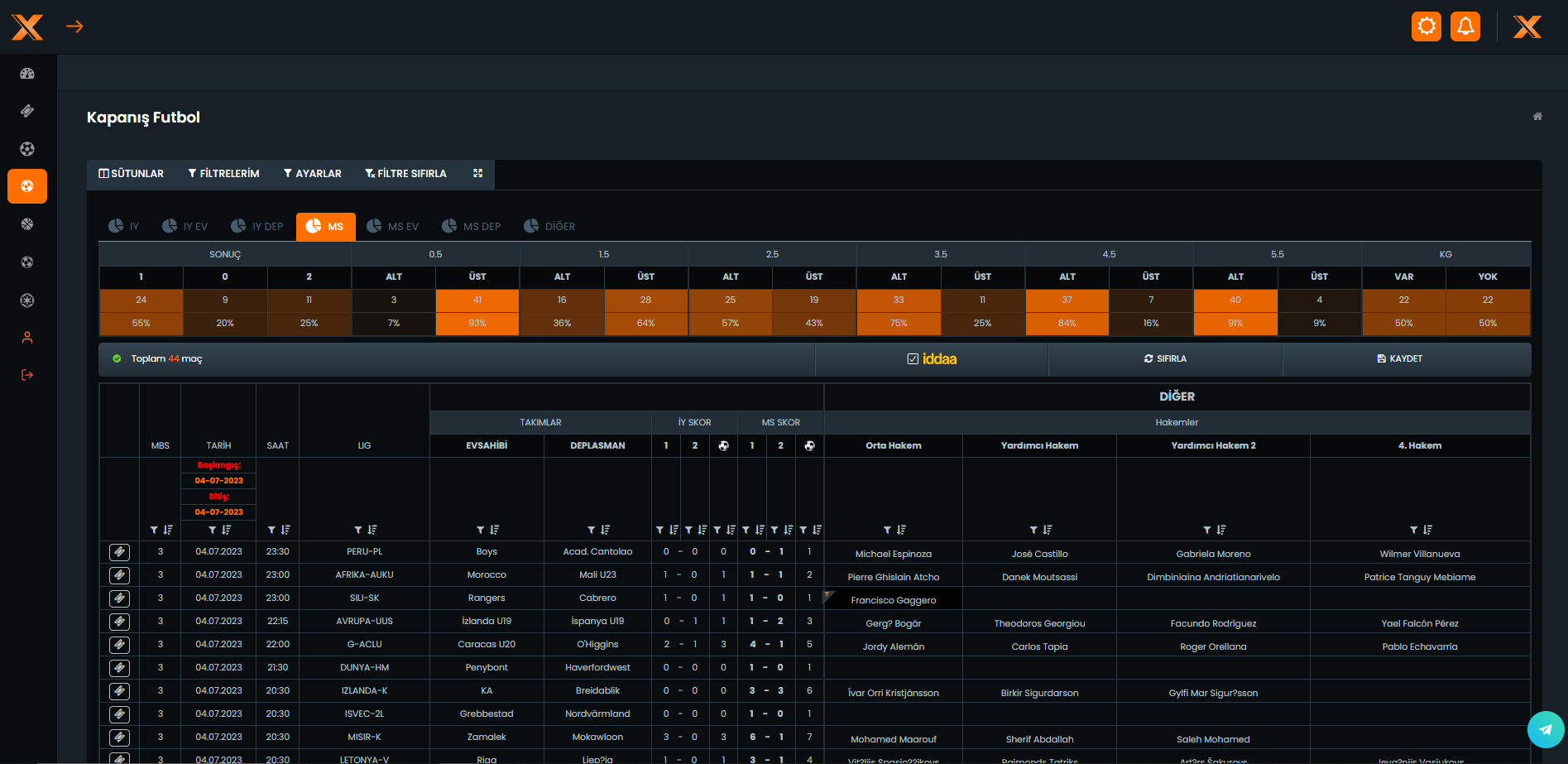
Task: Switch to the DİĞER tab
Action: tap(549, 226)
